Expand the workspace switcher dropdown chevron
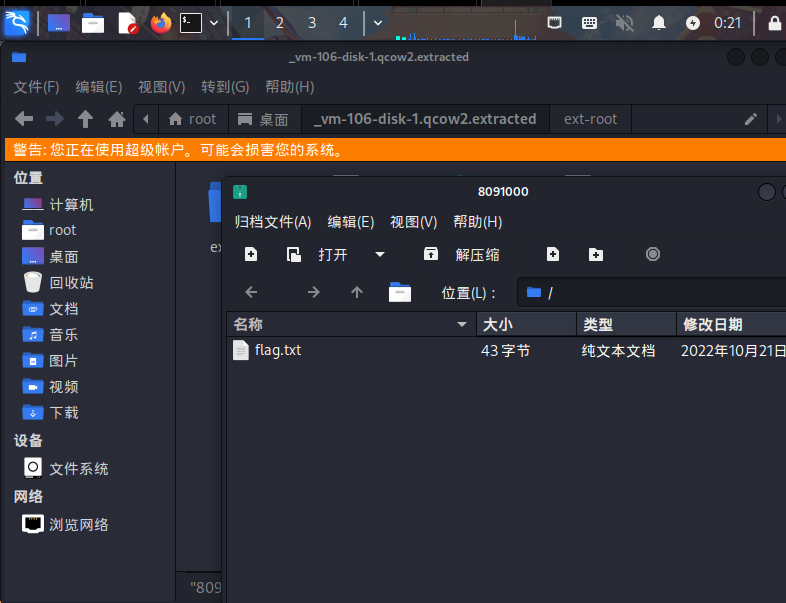786x603 pixels. 377,22
